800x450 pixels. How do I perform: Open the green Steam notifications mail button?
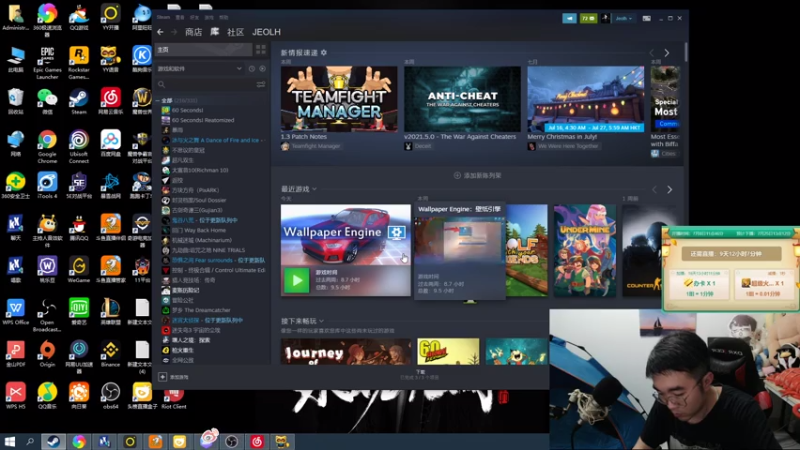588,18
